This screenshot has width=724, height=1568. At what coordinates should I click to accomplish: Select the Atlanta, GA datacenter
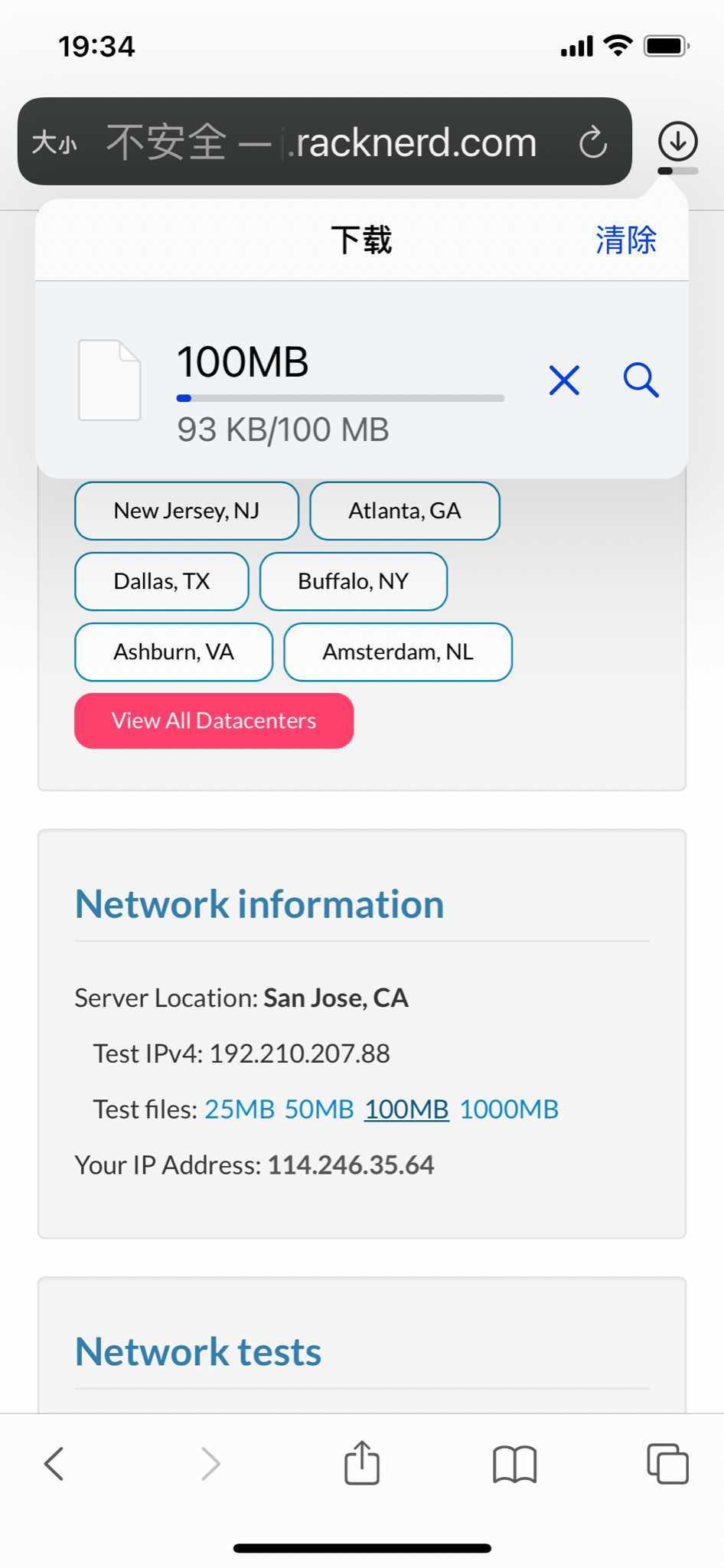click(404, 511)
